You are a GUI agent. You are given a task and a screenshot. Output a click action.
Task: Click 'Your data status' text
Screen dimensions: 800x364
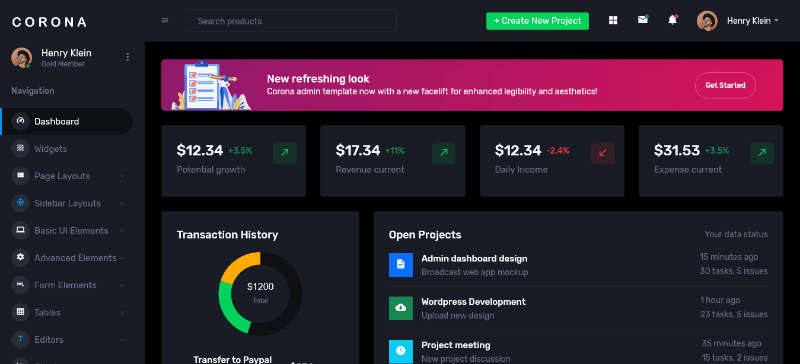tap(736, 234)
